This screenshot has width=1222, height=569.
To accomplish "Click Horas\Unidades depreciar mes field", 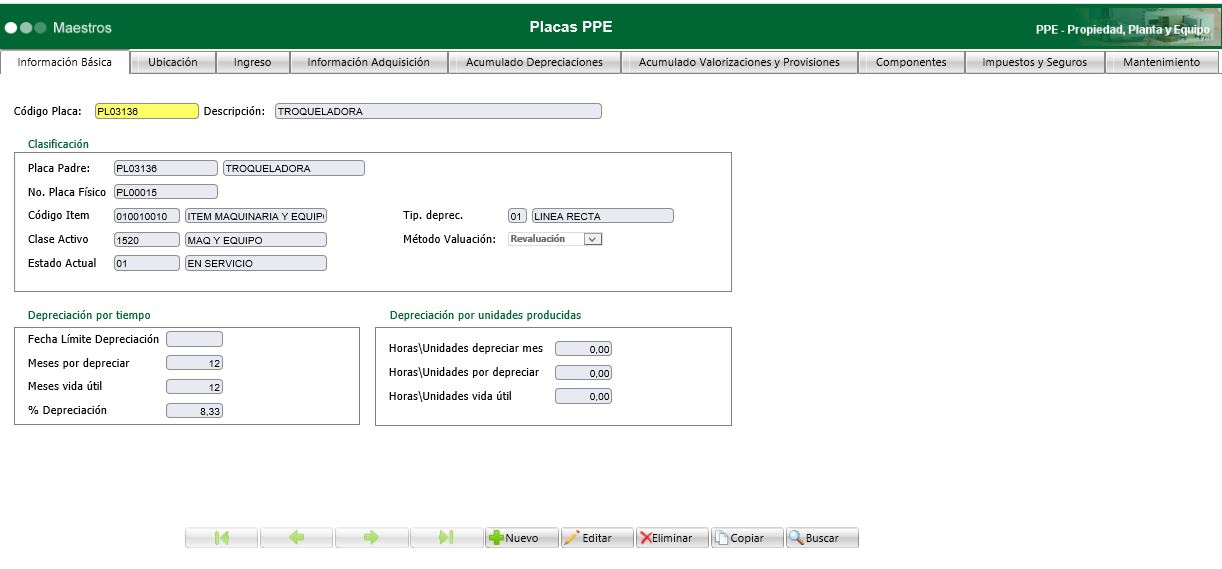I will [583, 349].
